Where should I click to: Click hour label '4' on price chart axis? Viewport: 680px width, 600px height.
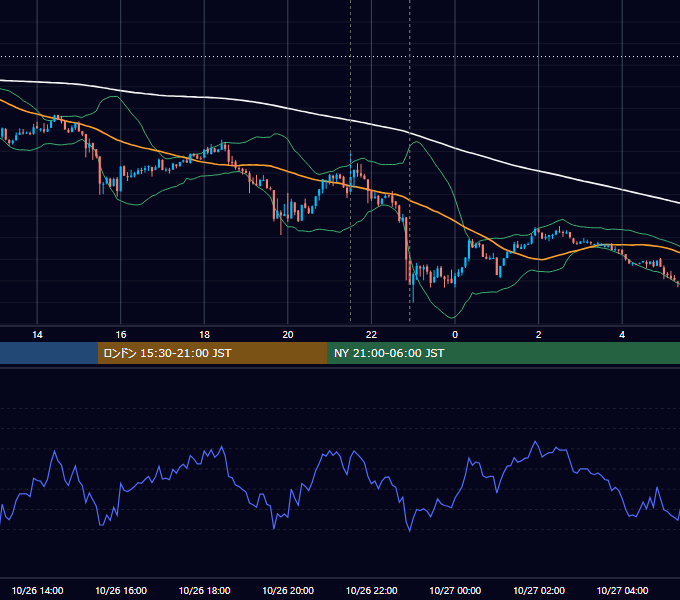coord(622,335)
